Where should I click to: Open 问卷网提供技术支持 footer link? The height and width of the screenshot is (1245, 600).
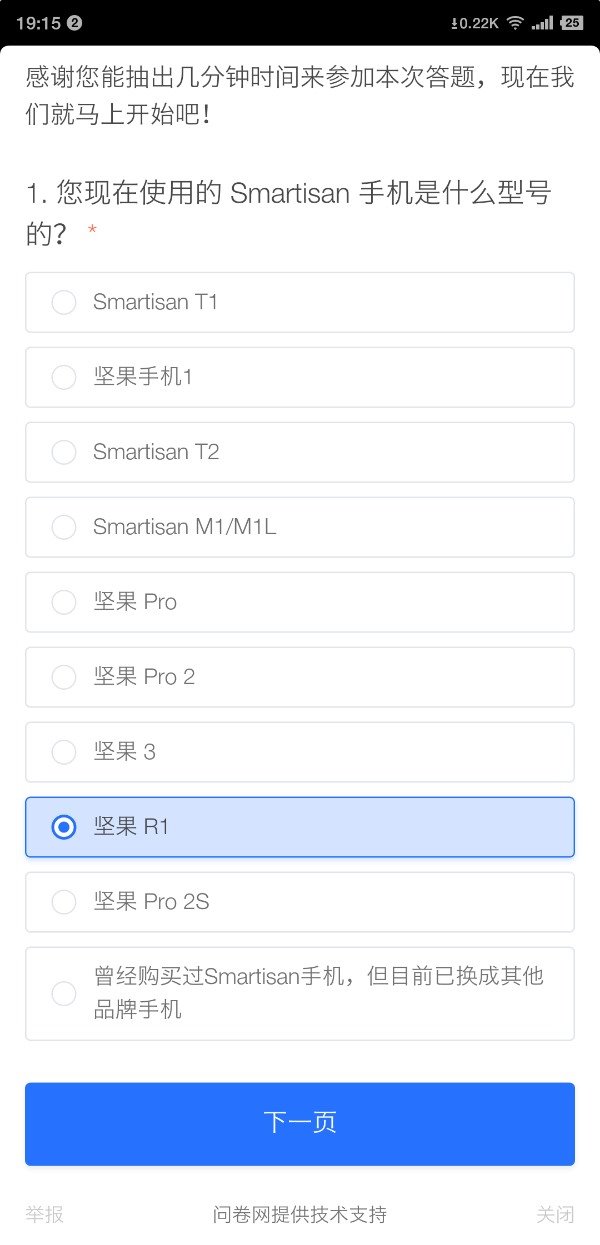[x=300, y=1214]
